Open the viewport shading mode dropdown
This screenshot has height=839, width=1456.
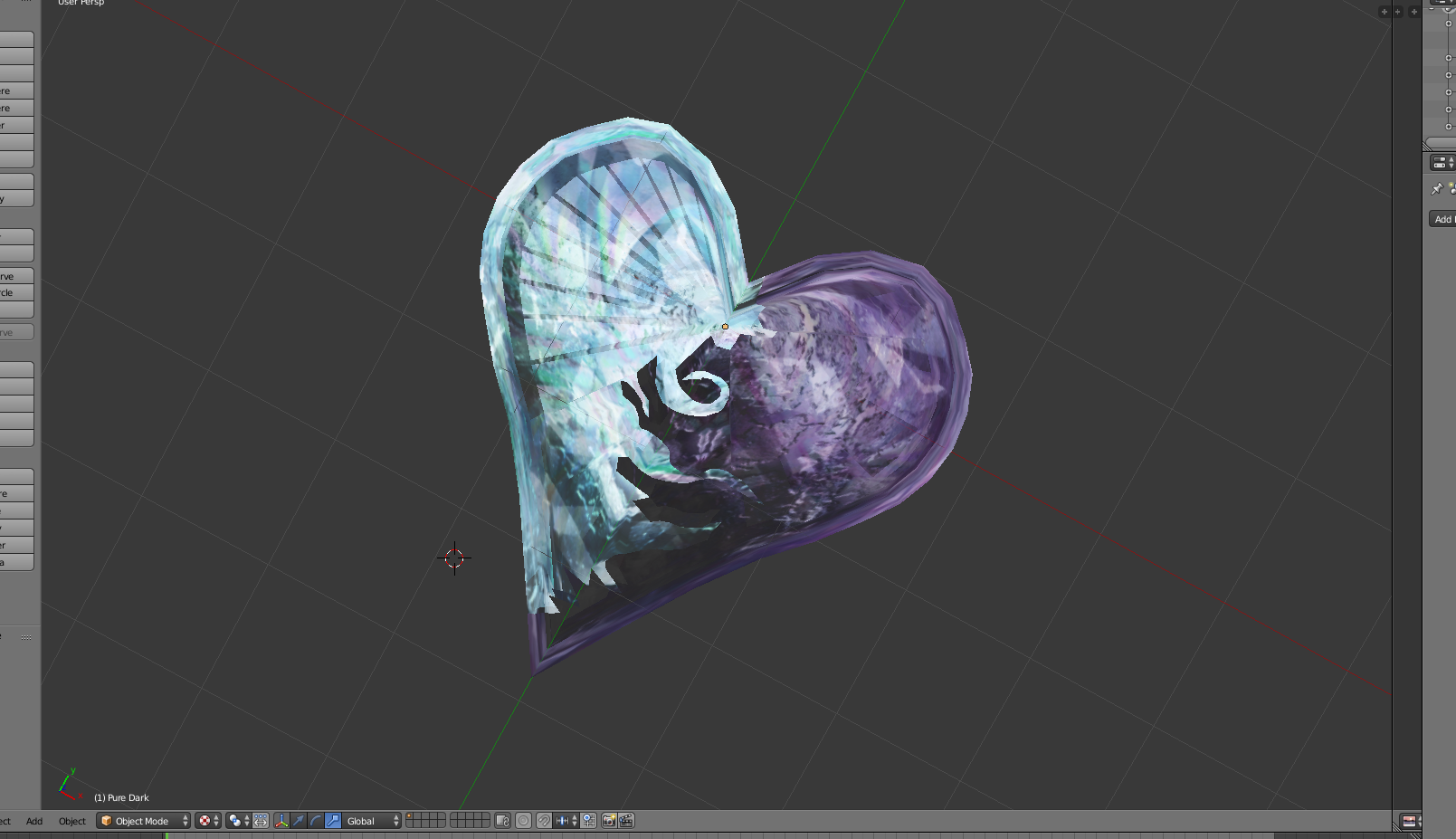208,821
